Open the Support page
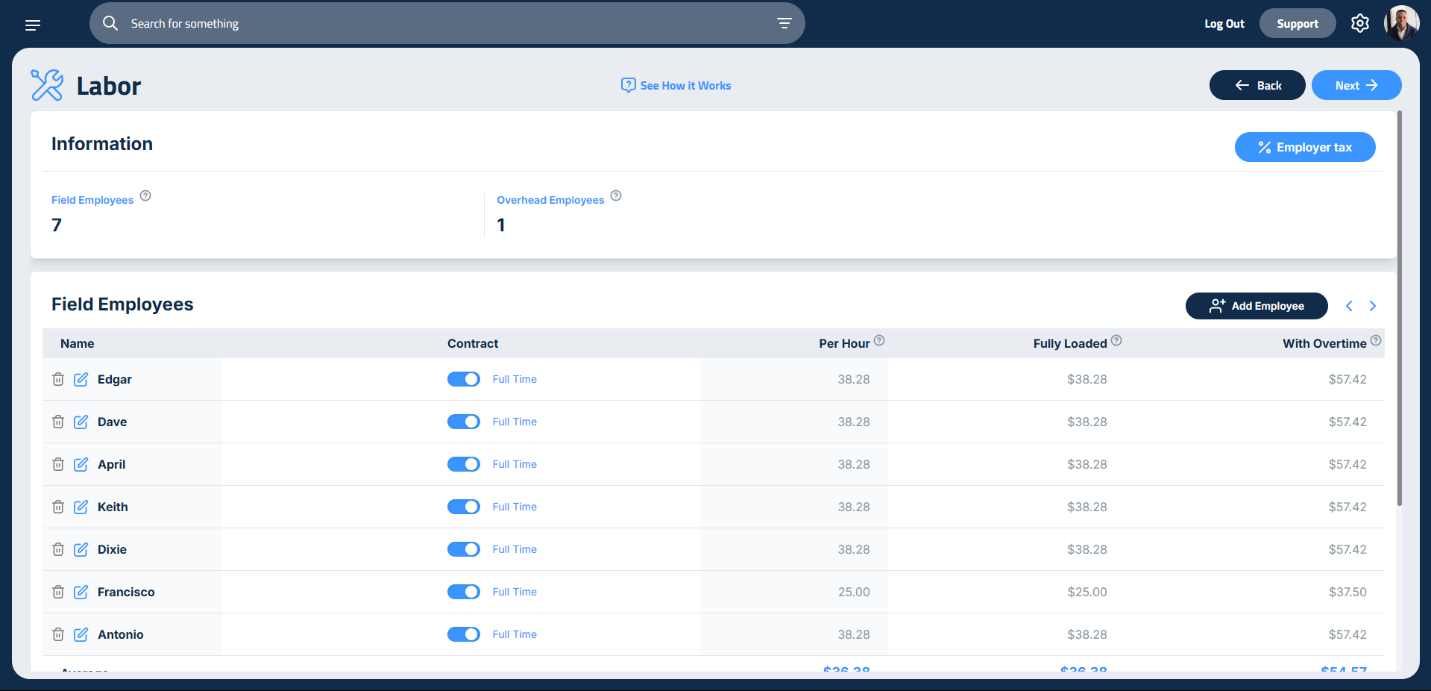This screenshot has width=1431, height=691. coord(1297,24)
